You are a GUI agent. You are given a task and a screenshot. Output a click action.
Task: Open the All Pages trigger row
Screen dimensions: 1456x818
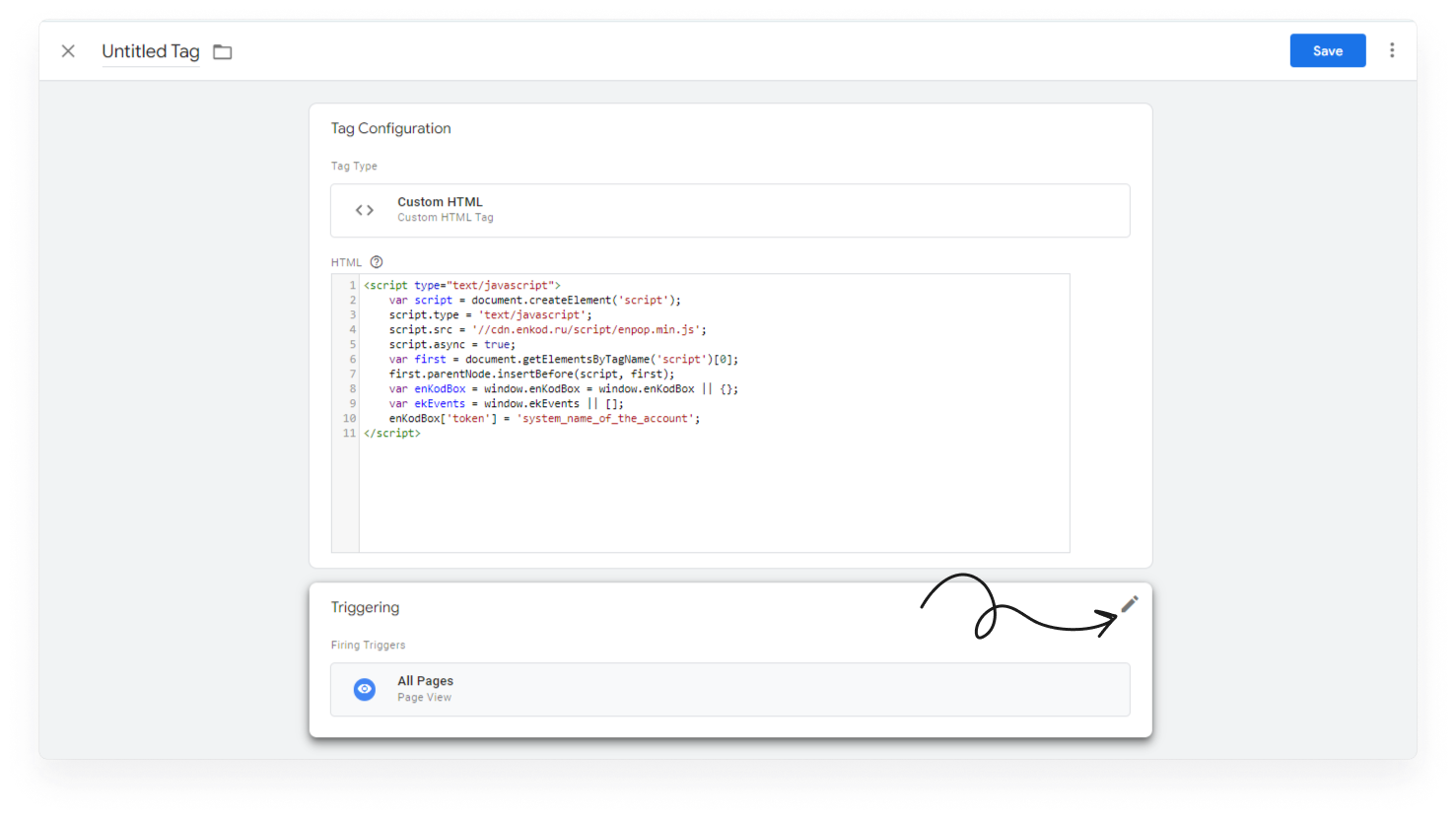pos(729,689)
